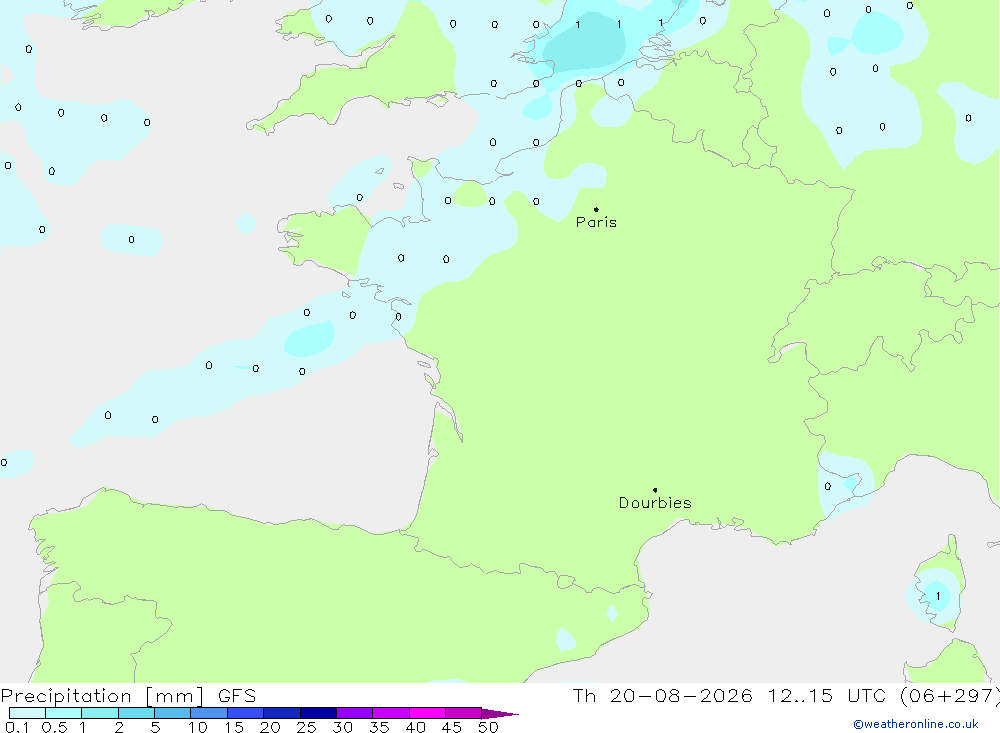Screen dimensions: 1000x733
Task: Click the '45' legend scale label
Action: (x=452, y=727)
